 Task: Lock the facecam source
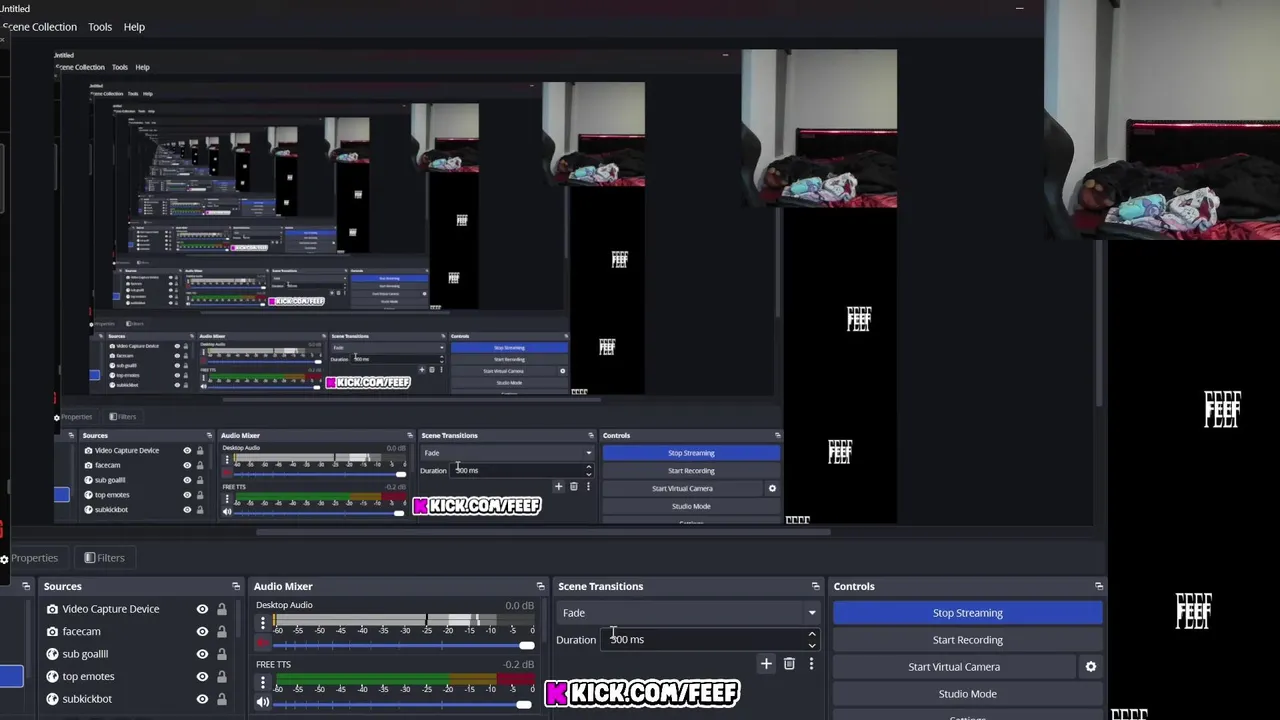click(222, 631)
